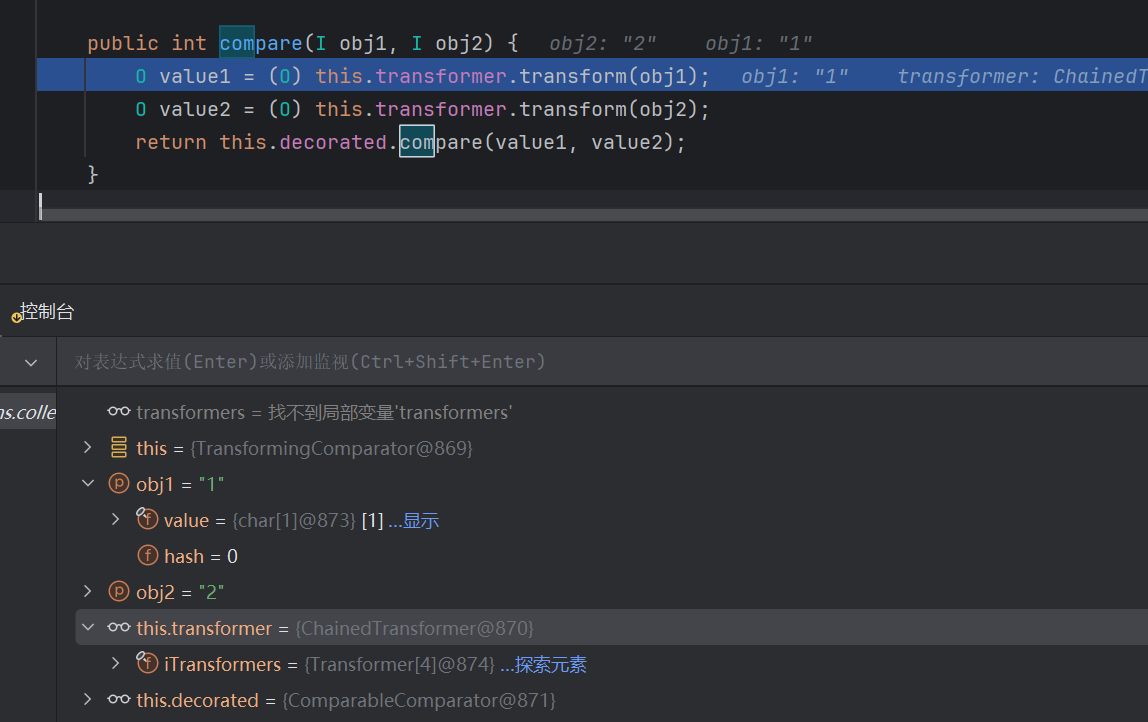
Task: Click the watch icon for this.decorated
Action: click(119, 700)
